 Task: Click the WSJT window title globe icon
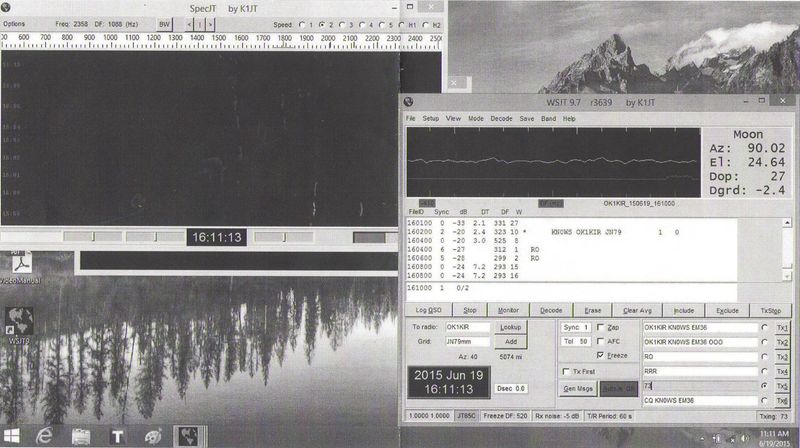pyautogui.click(x=408, y=102)
